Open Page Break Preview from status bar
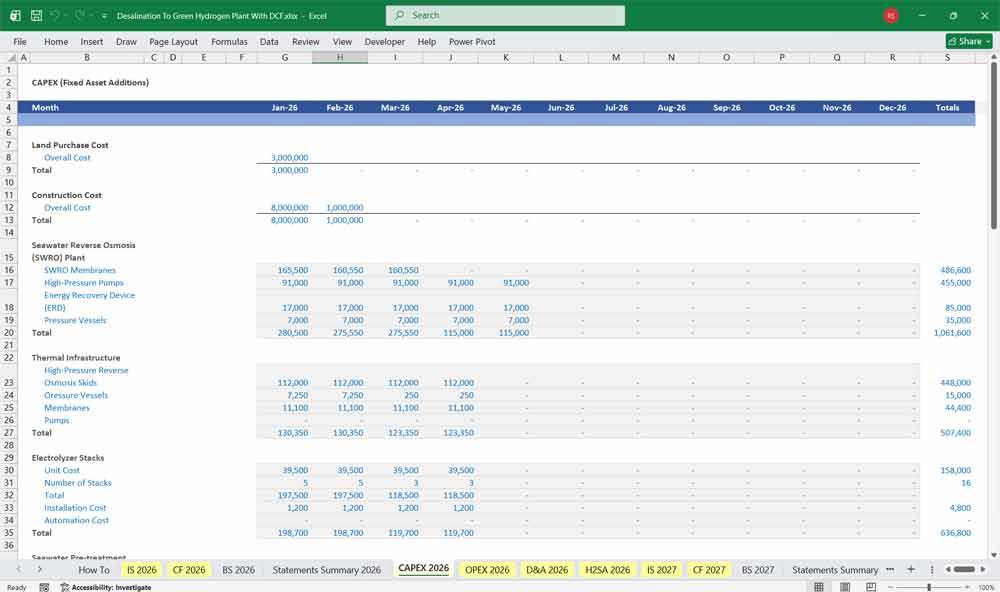Image resolution: width=1000 pixels, height=592 pixels. [871, 585]
